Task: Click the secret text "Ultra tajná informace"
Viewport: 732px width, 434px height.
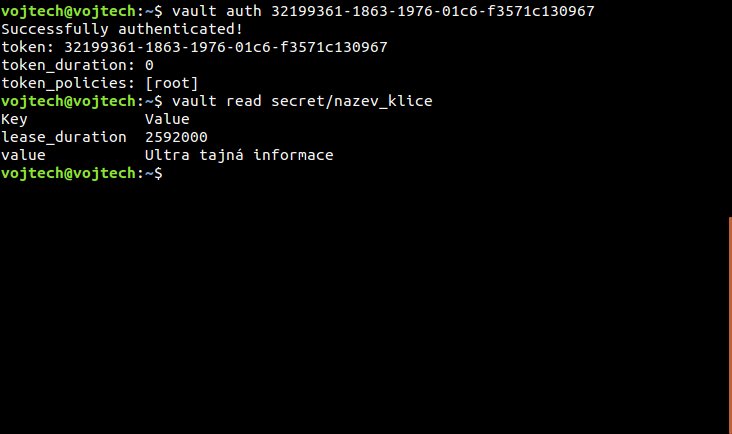Action: (x=239, y=155)
